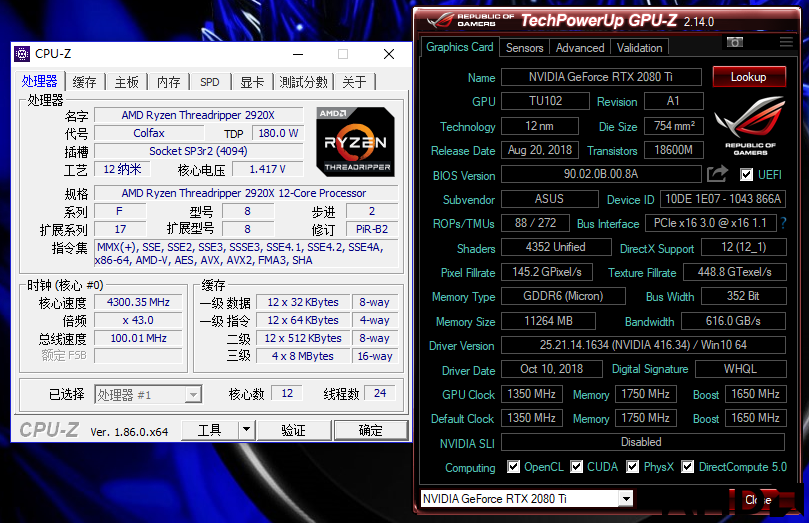
Task: Open the GPU selection dropdown in GPU-Z
Action: tap(626, 499)
